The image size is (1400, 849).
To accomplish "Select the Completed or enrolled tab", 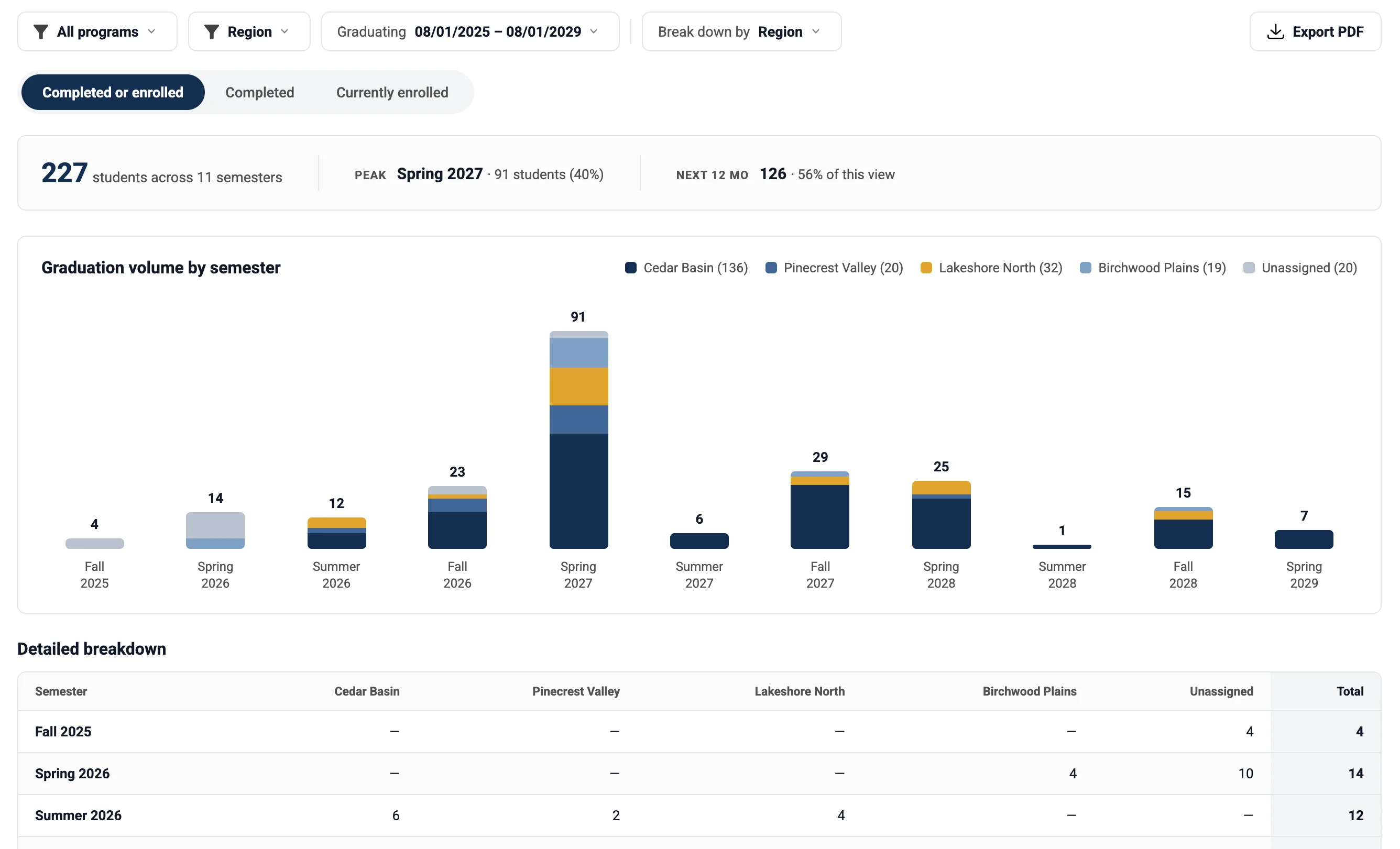I will coord(113,92).
